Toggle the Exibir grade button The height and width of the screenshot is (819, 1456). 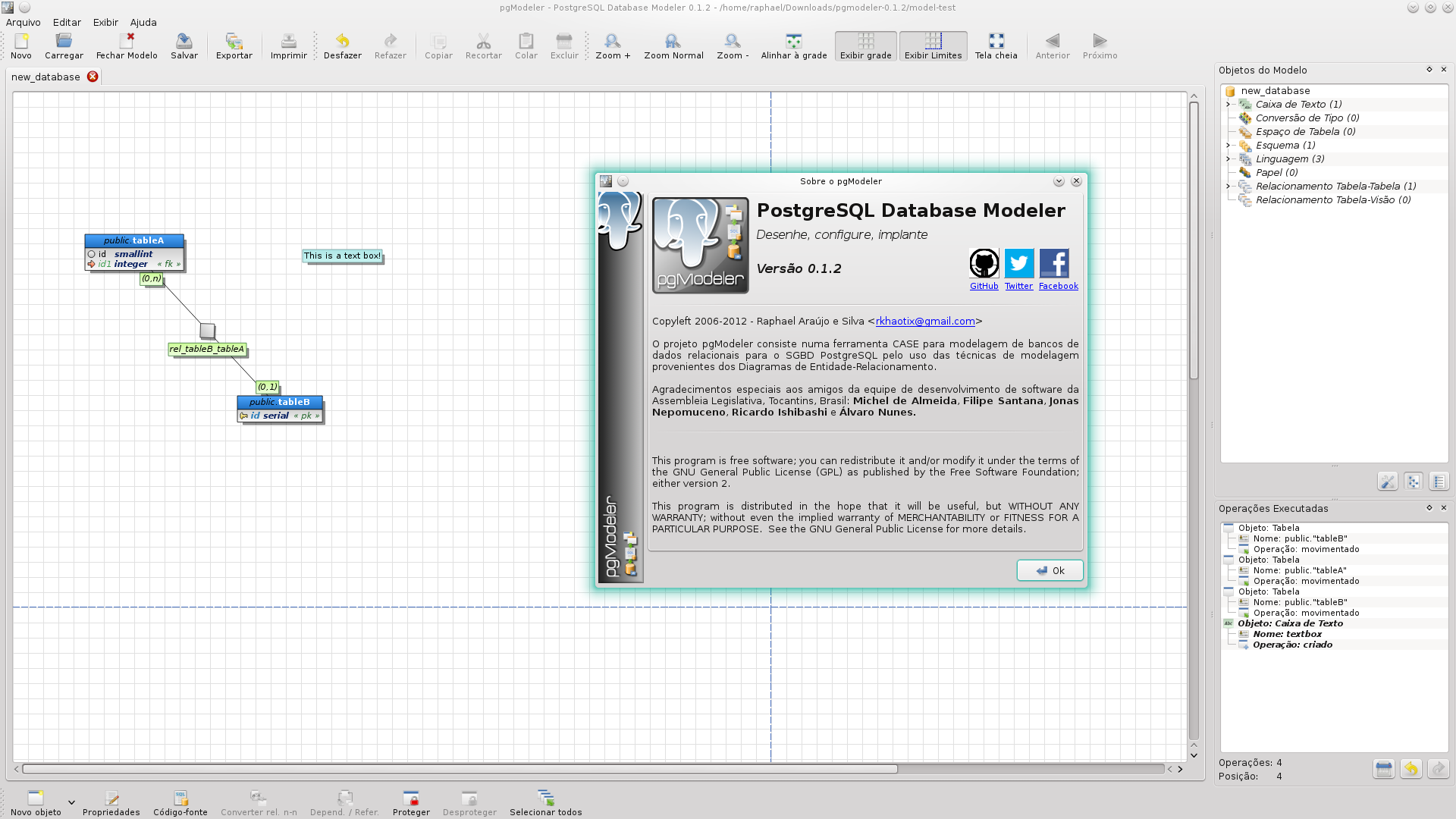pyautogui.click(x=866, y=46)
